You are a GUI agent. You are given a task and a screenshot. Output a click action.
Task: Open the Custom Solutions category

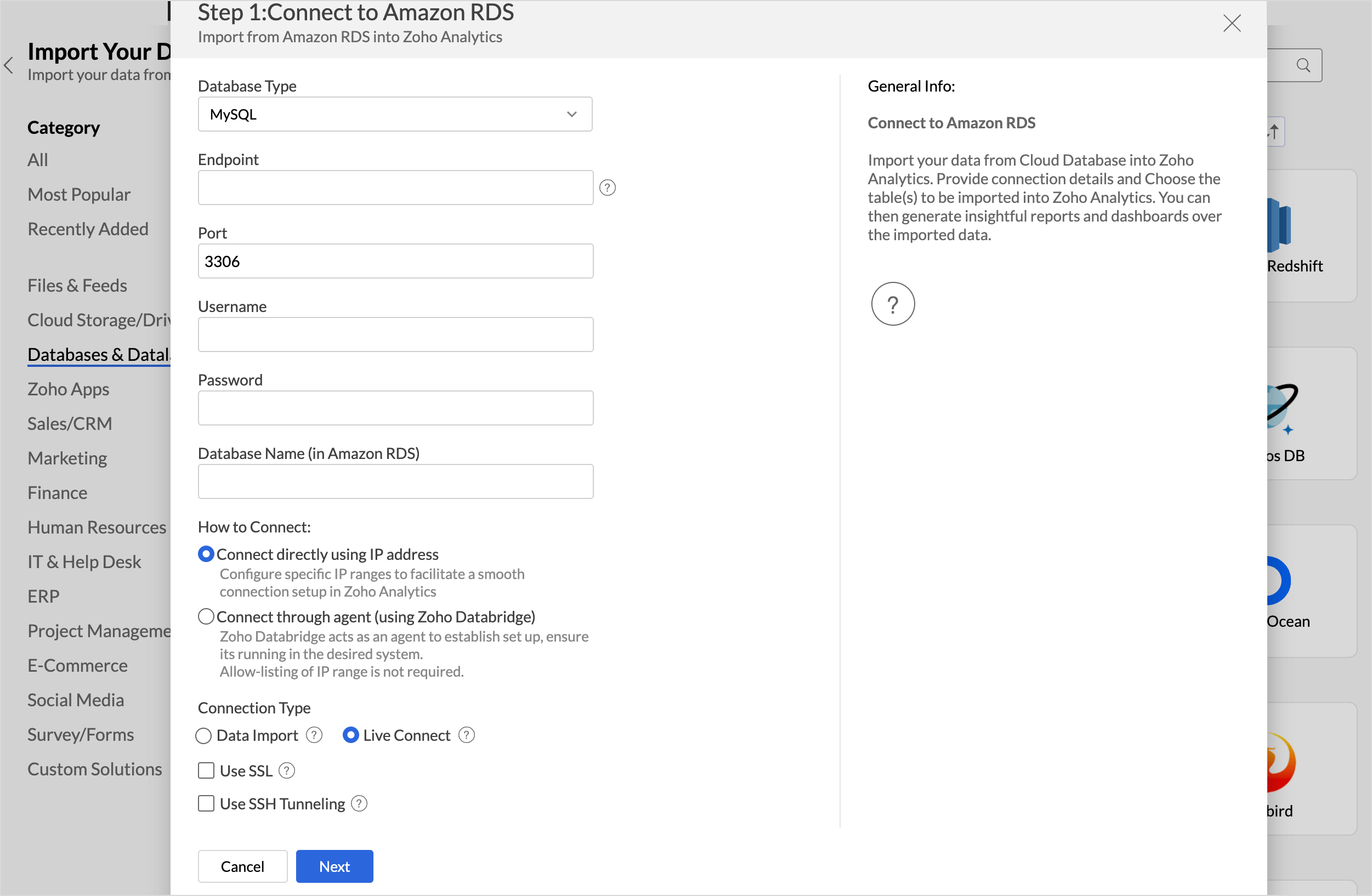click(95, 770)
